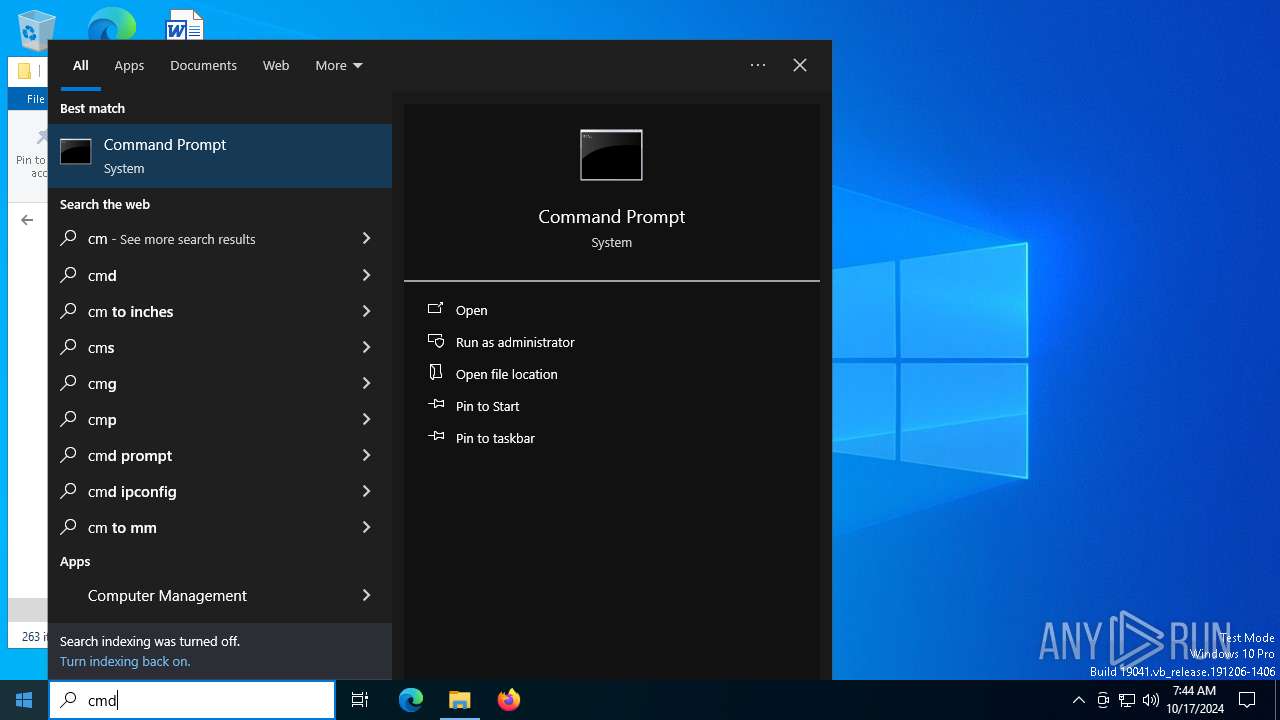
Task: Click the Open file location icon
Action: pyautogui.click(x=436, y=373)
